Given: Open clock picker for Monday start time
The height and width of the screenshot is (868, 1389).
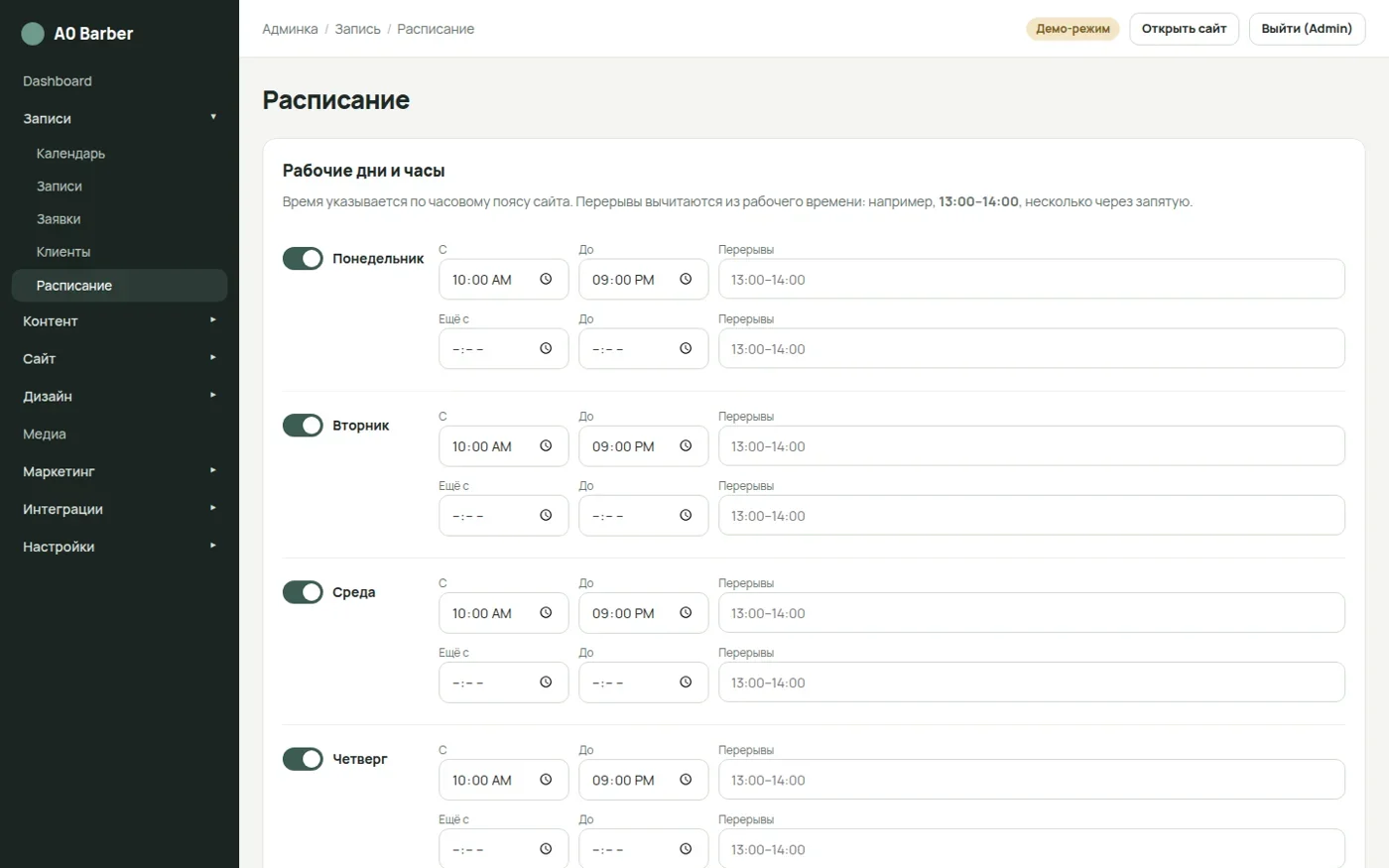Looking at the screenshot, I should coord(546,280).
